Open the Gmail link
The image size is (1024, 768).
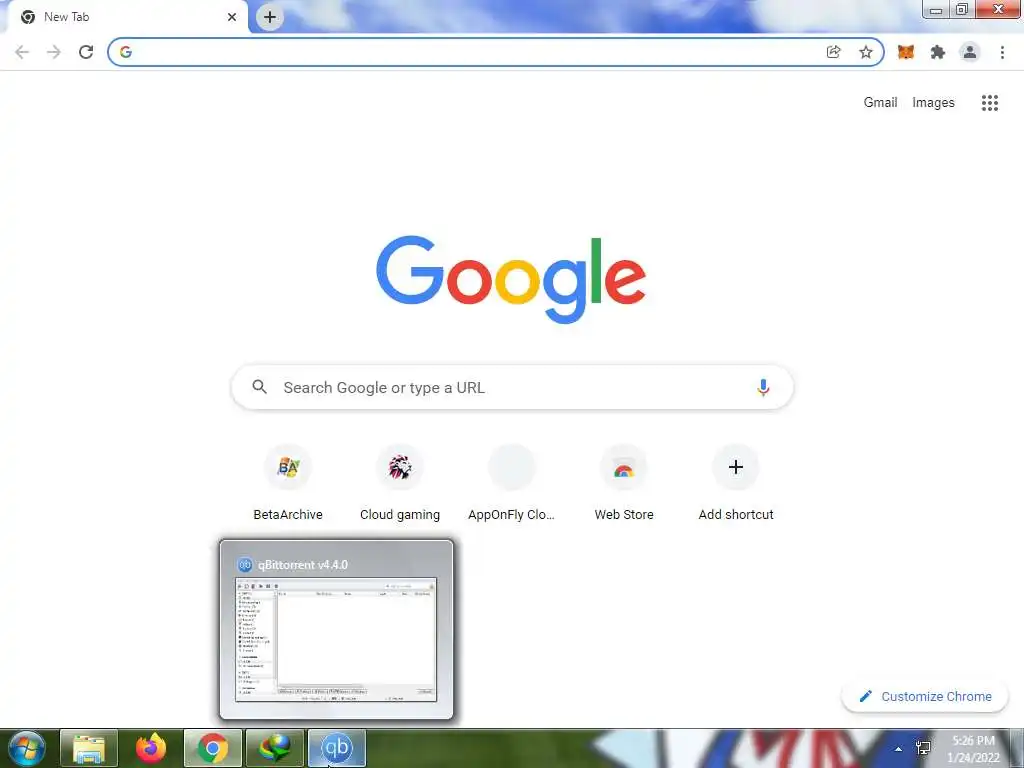(x=880, y=103)
